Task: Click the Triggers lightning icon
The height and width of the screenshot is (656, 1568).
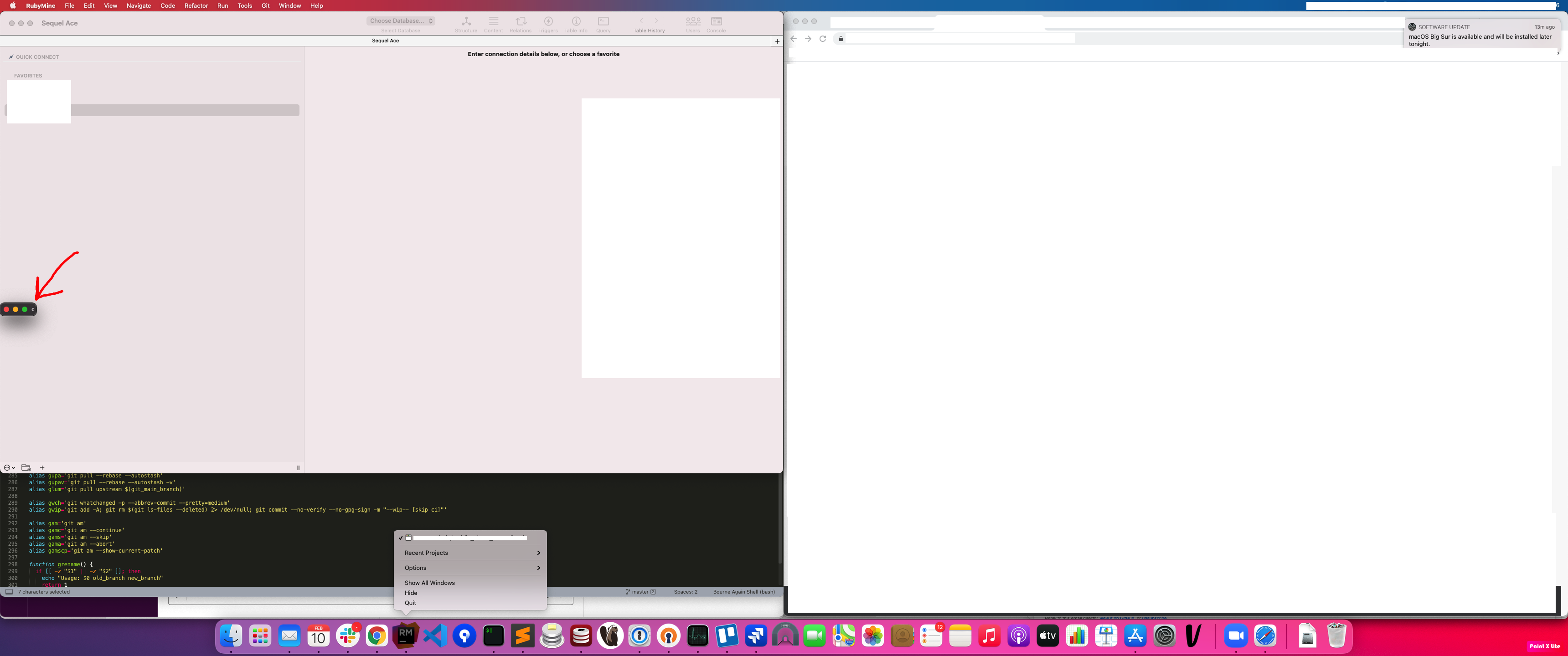Action: click(548, 23)
